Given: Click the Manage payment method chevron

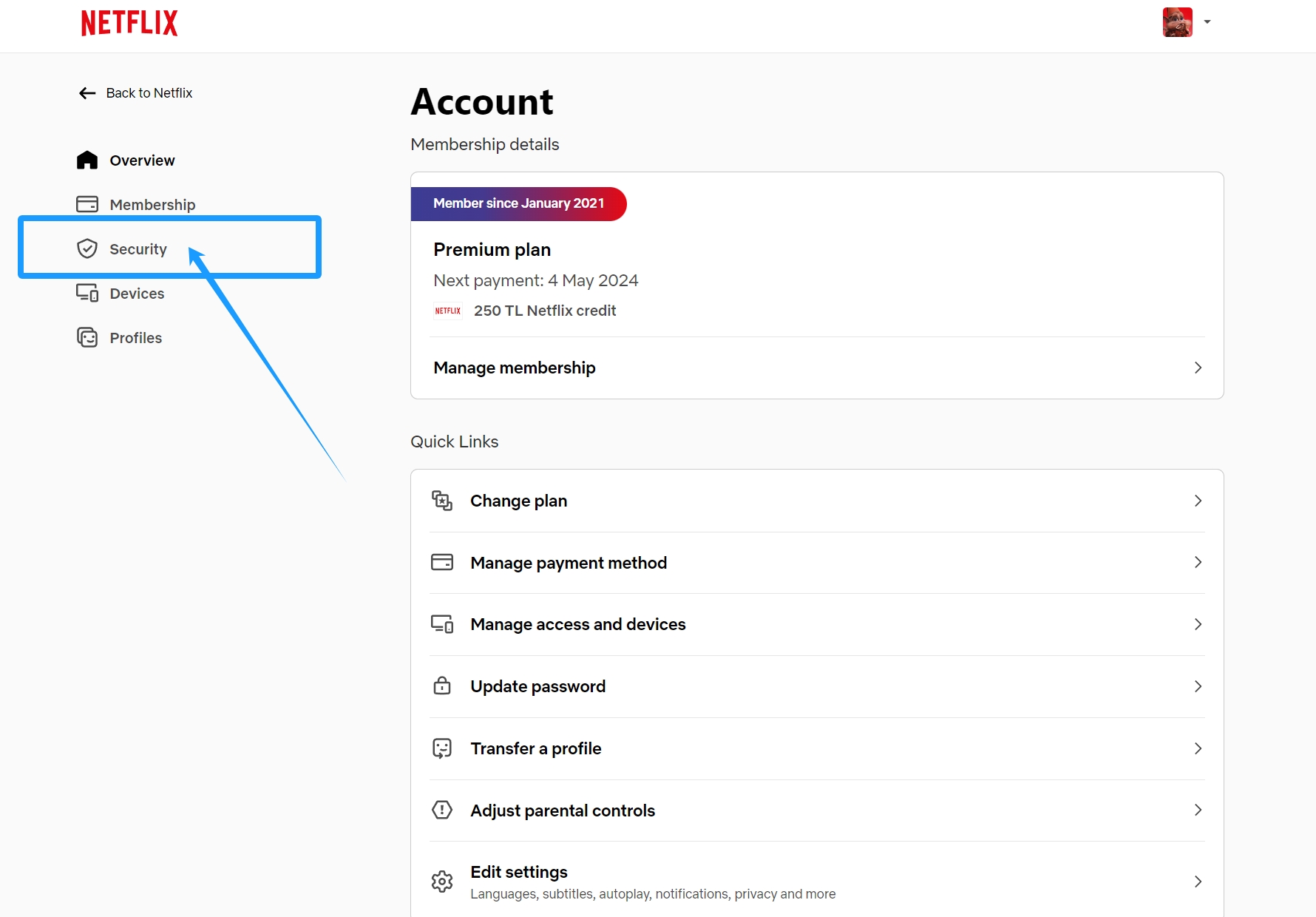Looking at the screenshot, I should [x=1198, y=563].
